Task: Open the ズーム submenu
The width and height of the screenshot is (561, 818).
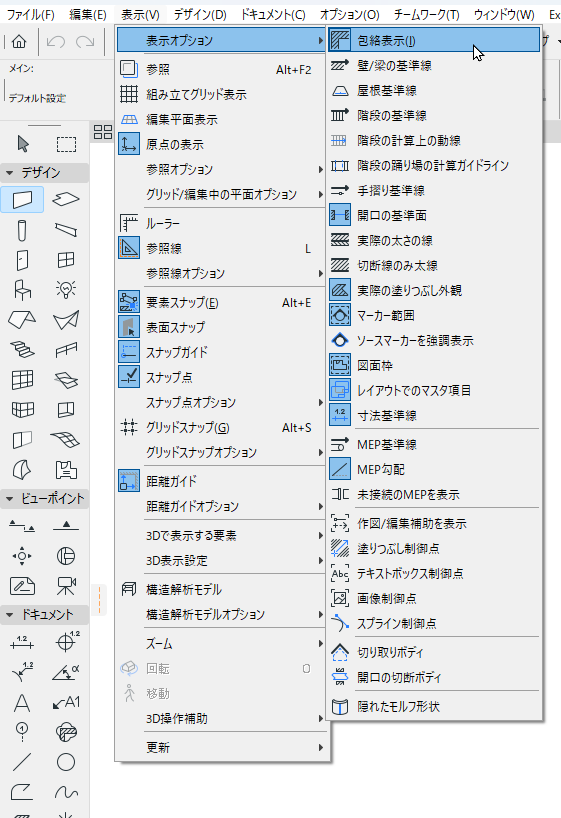Action: point(222,644)
